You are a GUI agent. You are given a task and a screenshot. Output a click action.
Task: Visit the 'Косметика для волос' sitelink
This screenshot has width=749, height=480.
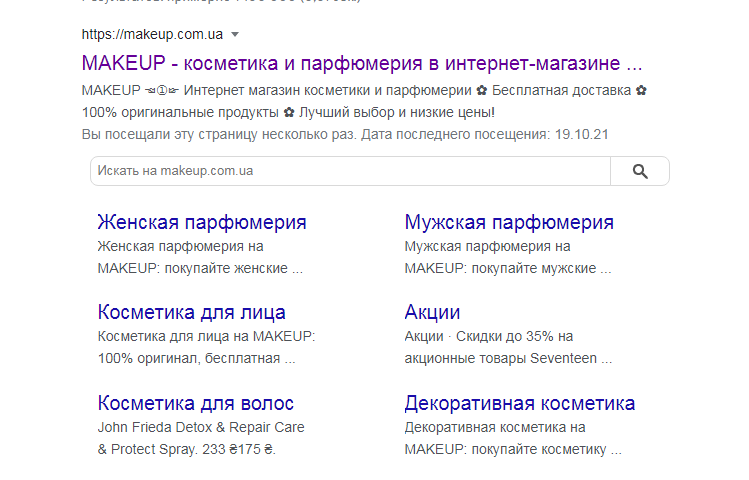coord(196,403)
